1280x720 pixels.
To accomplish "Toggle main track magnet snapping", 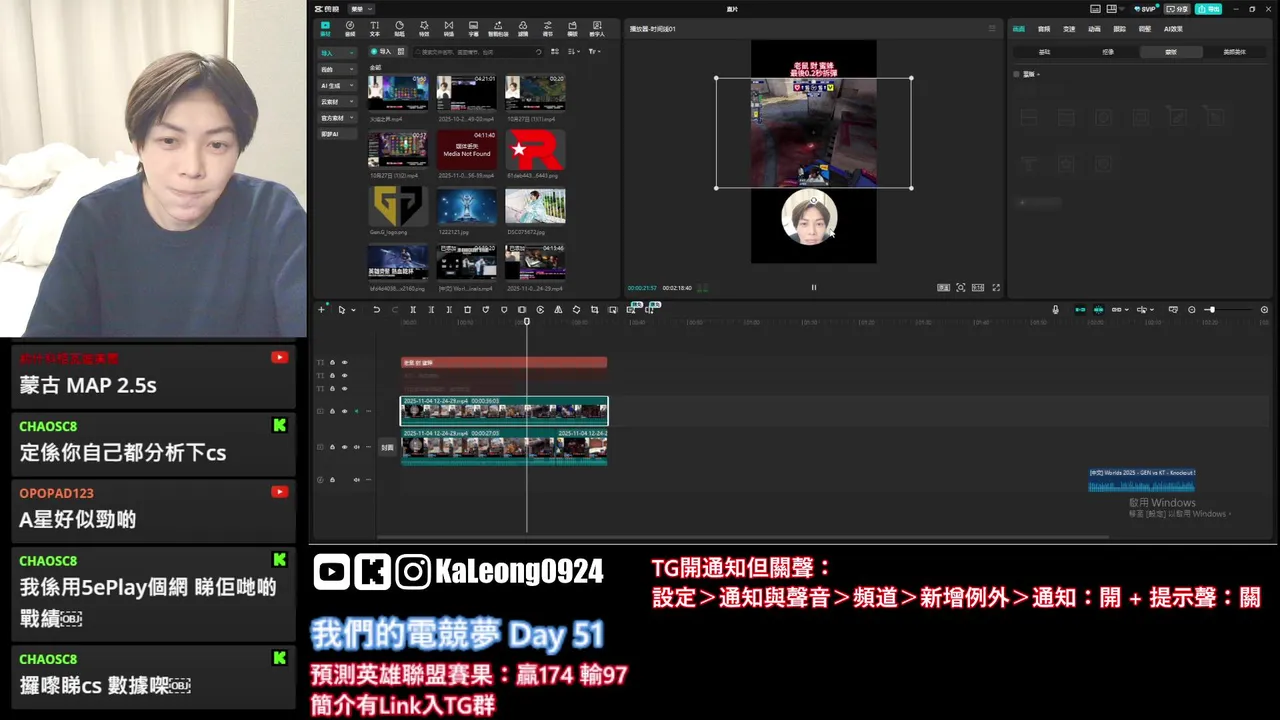I will [1079, 310].
